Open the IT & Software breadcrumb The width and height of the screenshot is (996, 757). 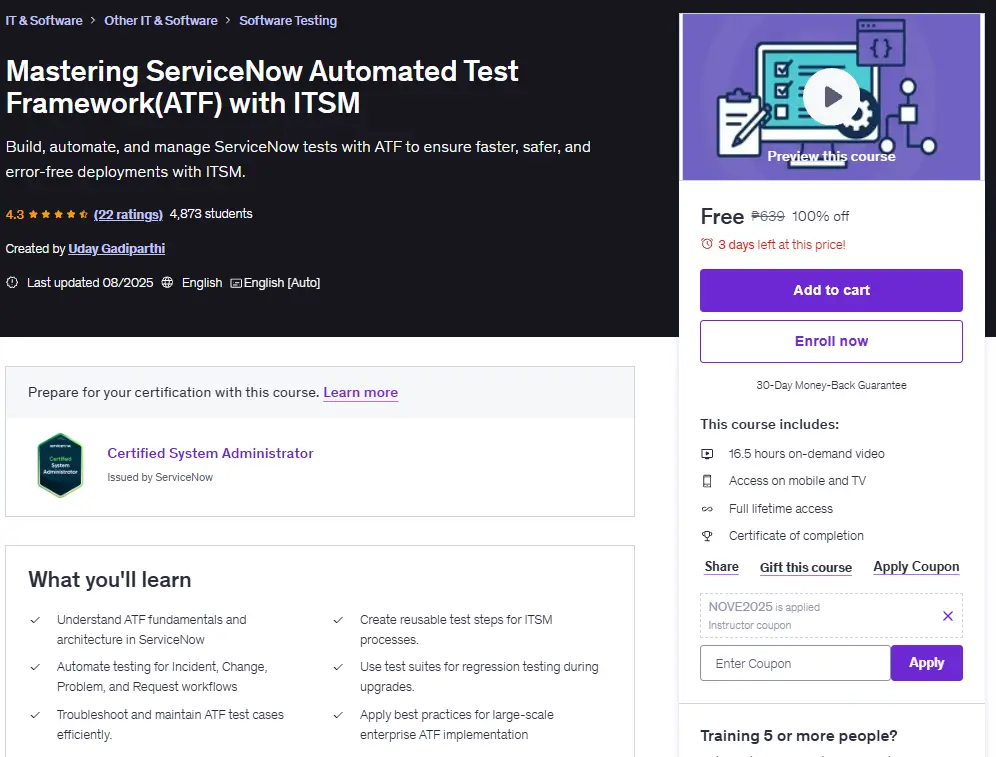pos(44,20)
